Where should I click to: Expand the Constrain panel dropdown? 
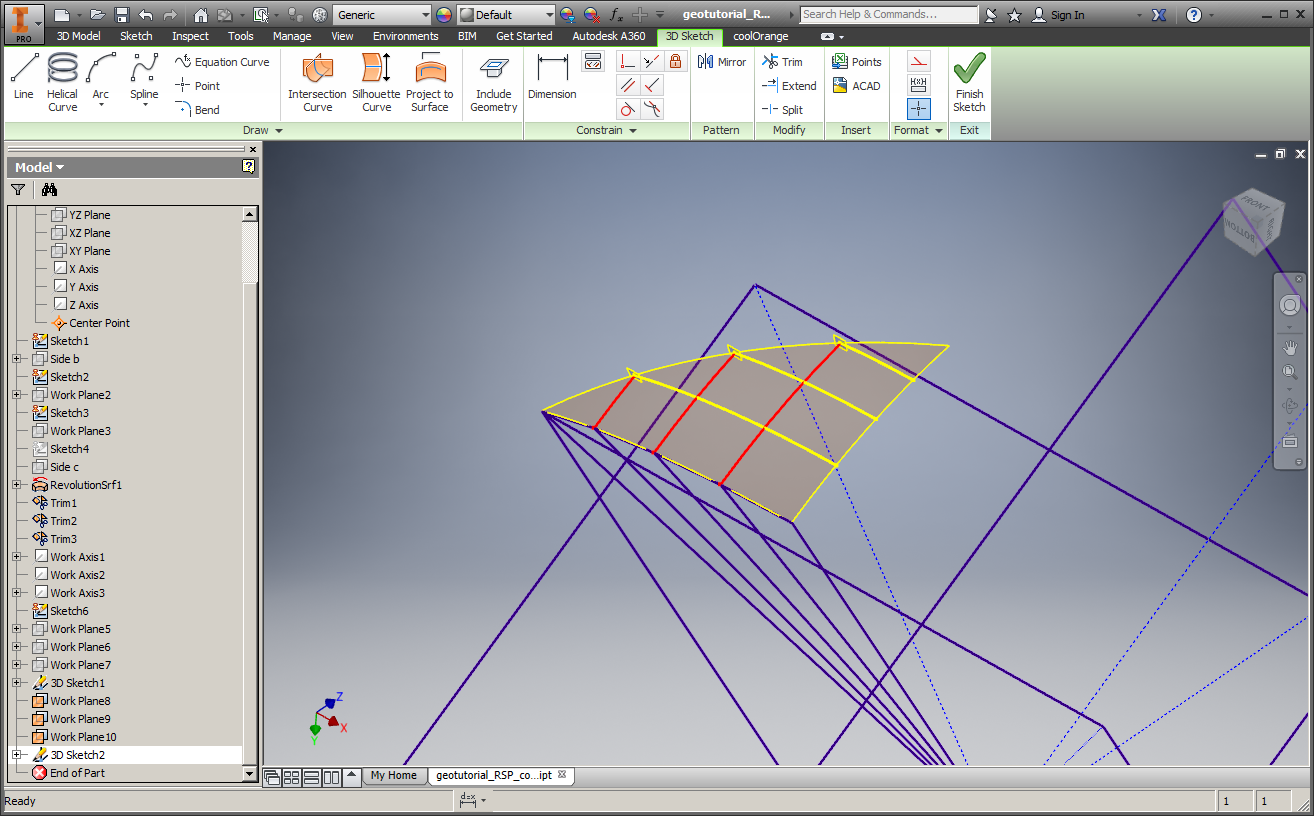(x=607, y=130)
